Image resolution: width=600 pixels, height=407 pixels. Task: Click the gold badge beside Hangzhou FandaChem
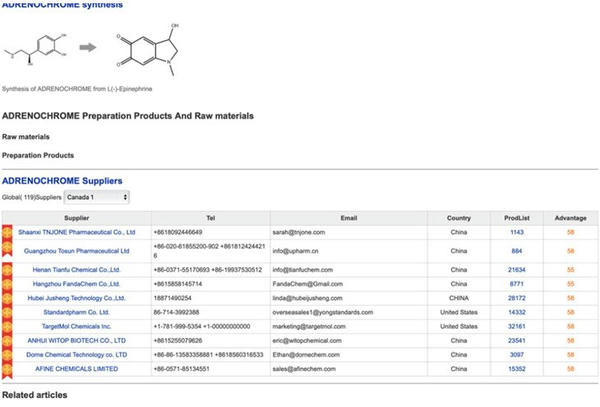point(7,284)
